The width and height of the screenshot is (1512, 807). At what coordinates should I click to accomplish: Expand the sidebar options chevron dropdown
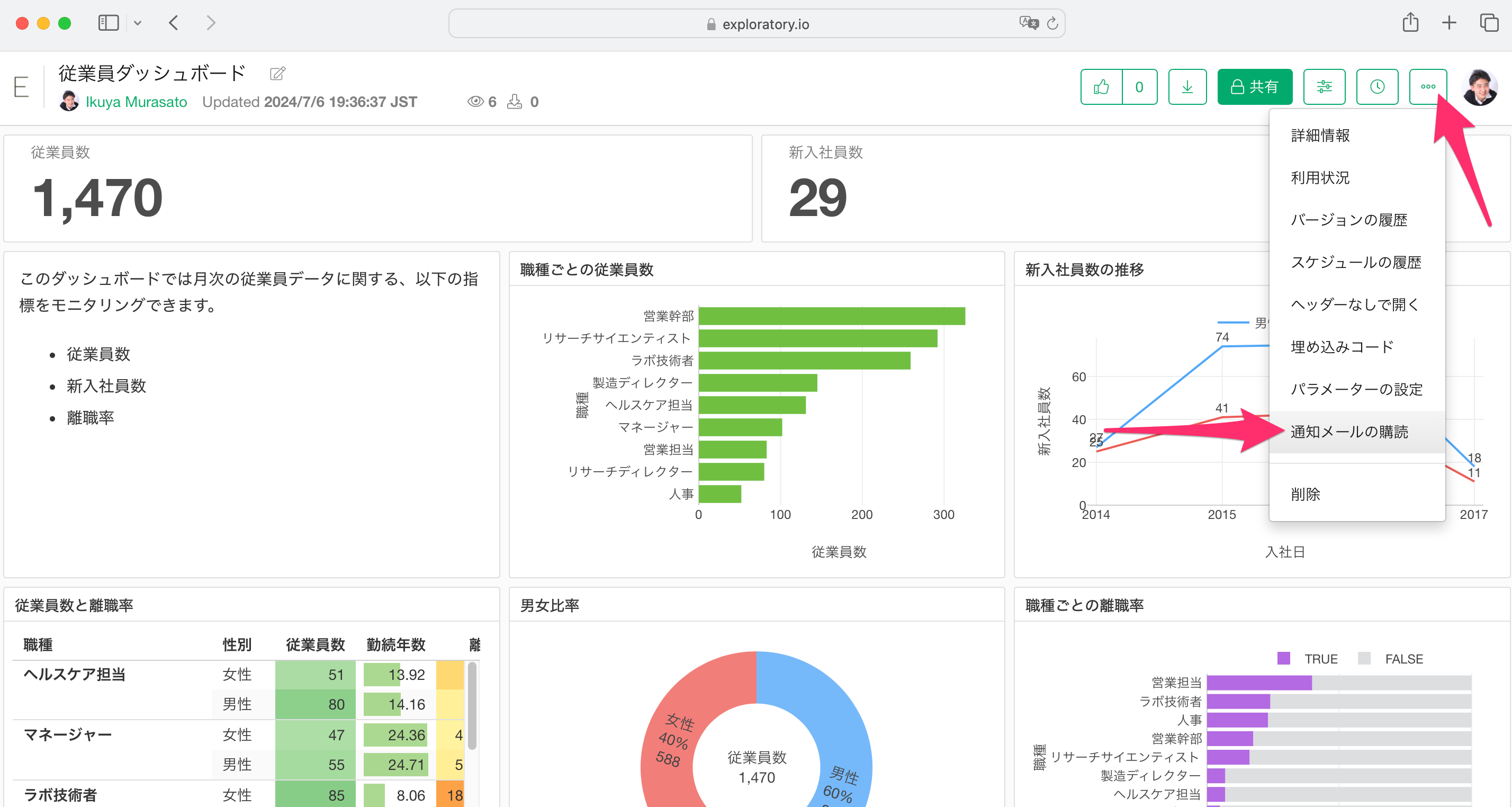(x=137, y=23)
